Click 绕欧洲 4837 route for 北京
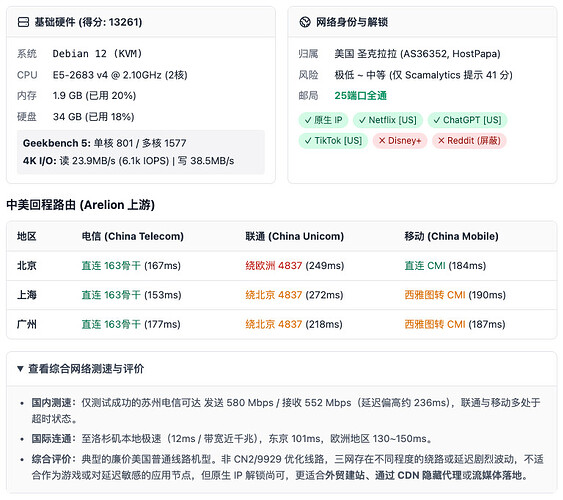 pos(274,266)
